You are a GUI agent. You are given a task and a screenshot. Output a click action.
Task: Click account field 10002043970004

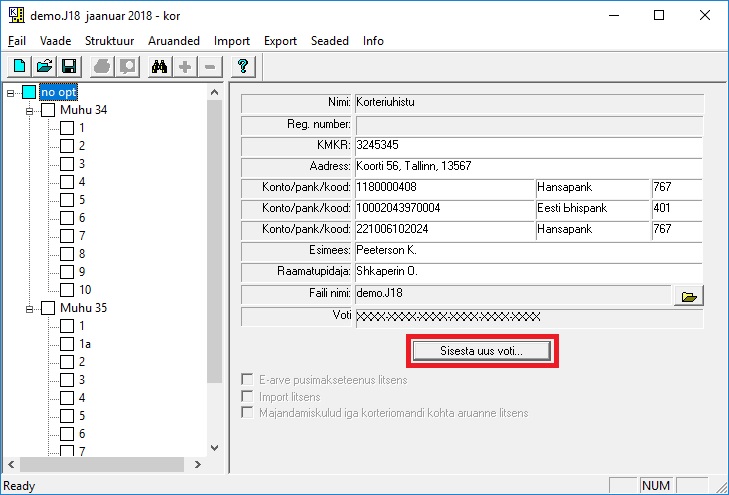(x=445, y=209)
